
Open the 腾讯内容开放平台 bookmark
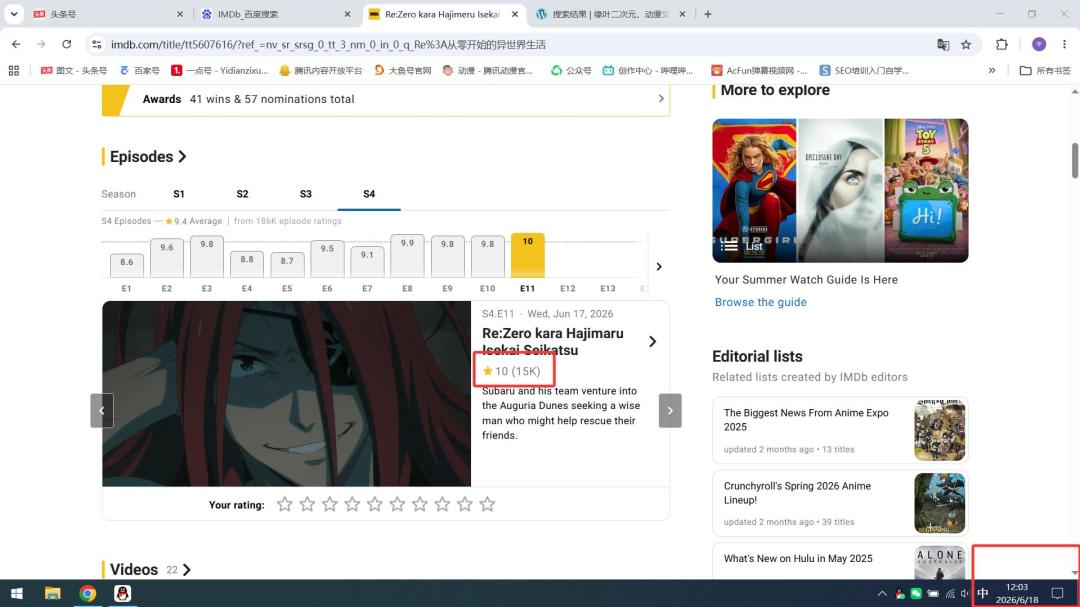click(320, 70)
